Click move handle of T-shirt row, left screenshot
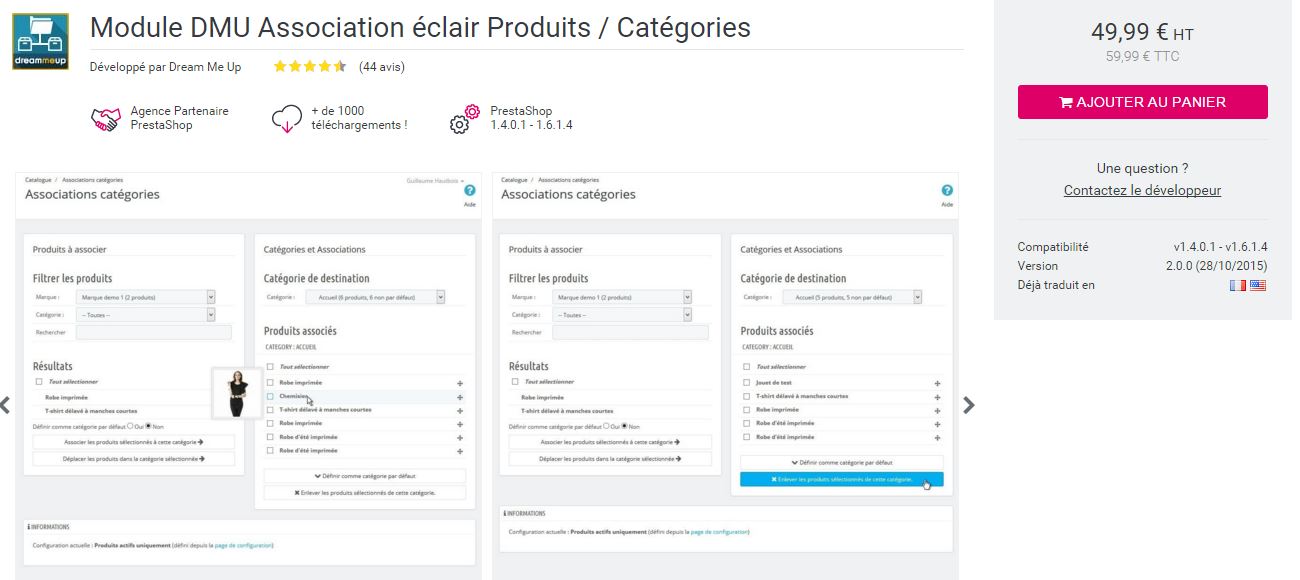1300x580 pixels. point(460,410)
